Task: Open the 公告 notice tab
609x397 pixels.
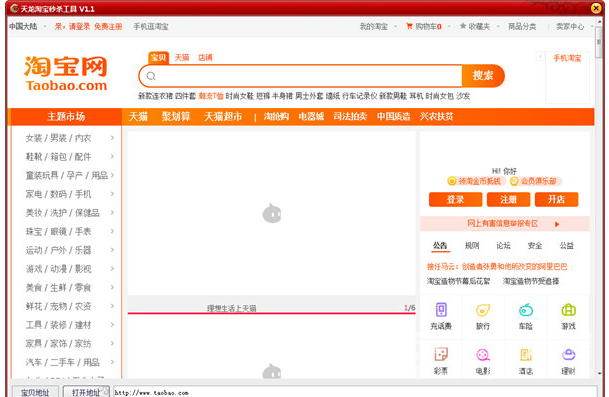Action: click(x=440, y=246)
